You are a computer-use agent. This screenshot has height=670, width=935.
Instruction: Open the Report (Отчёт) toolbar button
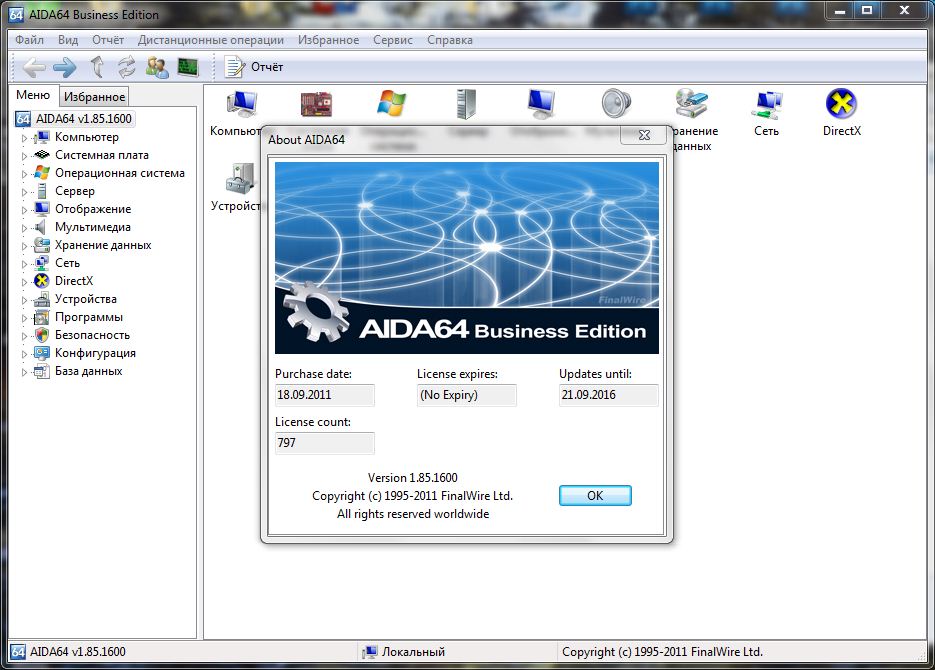pyautogui.click(x=254, y=67)
